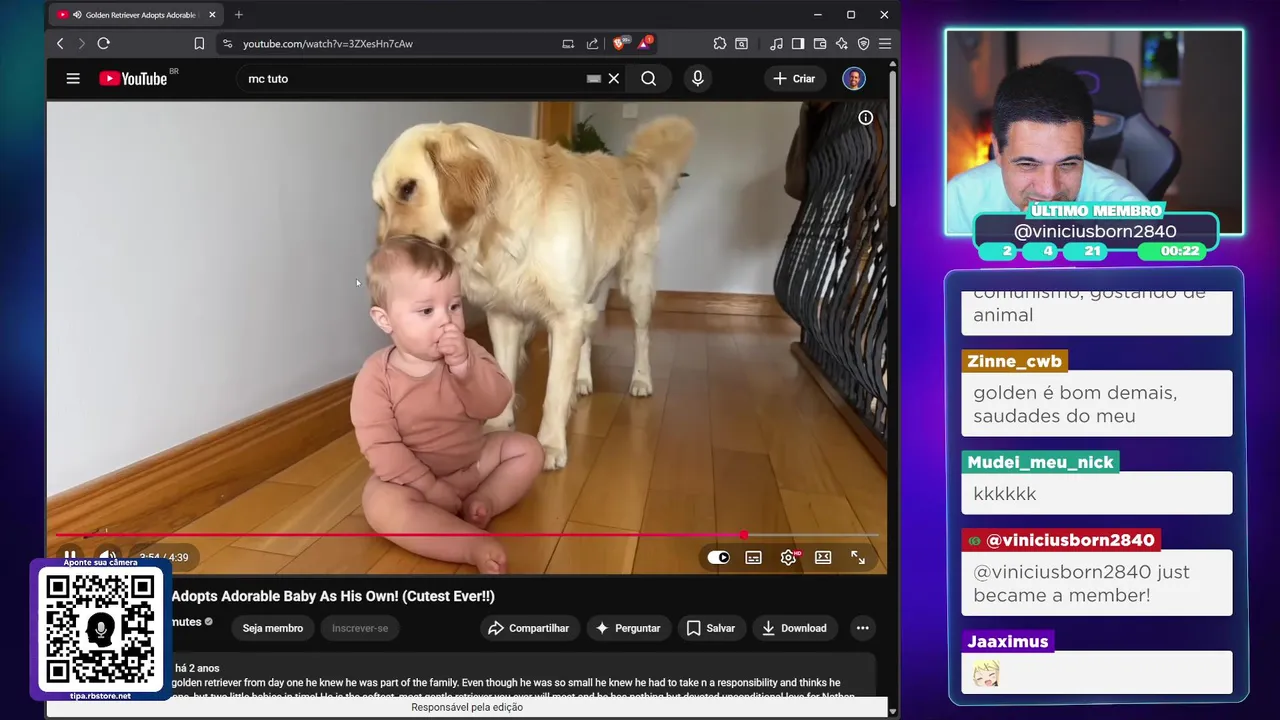The image size is (1280, 720).
Task: Open browser extensions puzzle icon
Action: tap(719, 44)
